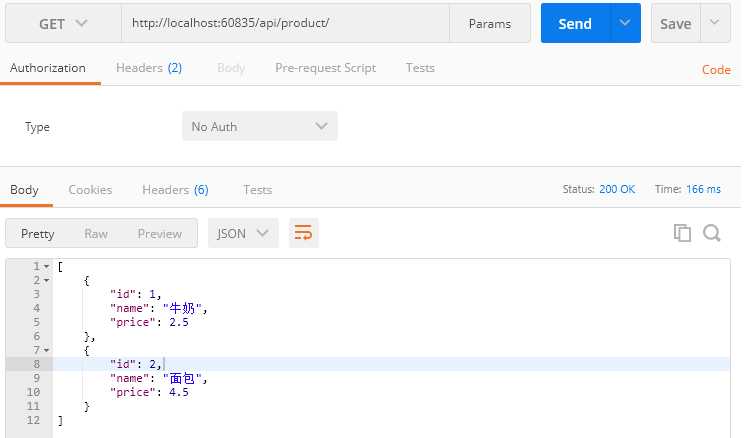Click the Save button
The width and height of the screenshot is (744, 438).
tap(676, 23)
